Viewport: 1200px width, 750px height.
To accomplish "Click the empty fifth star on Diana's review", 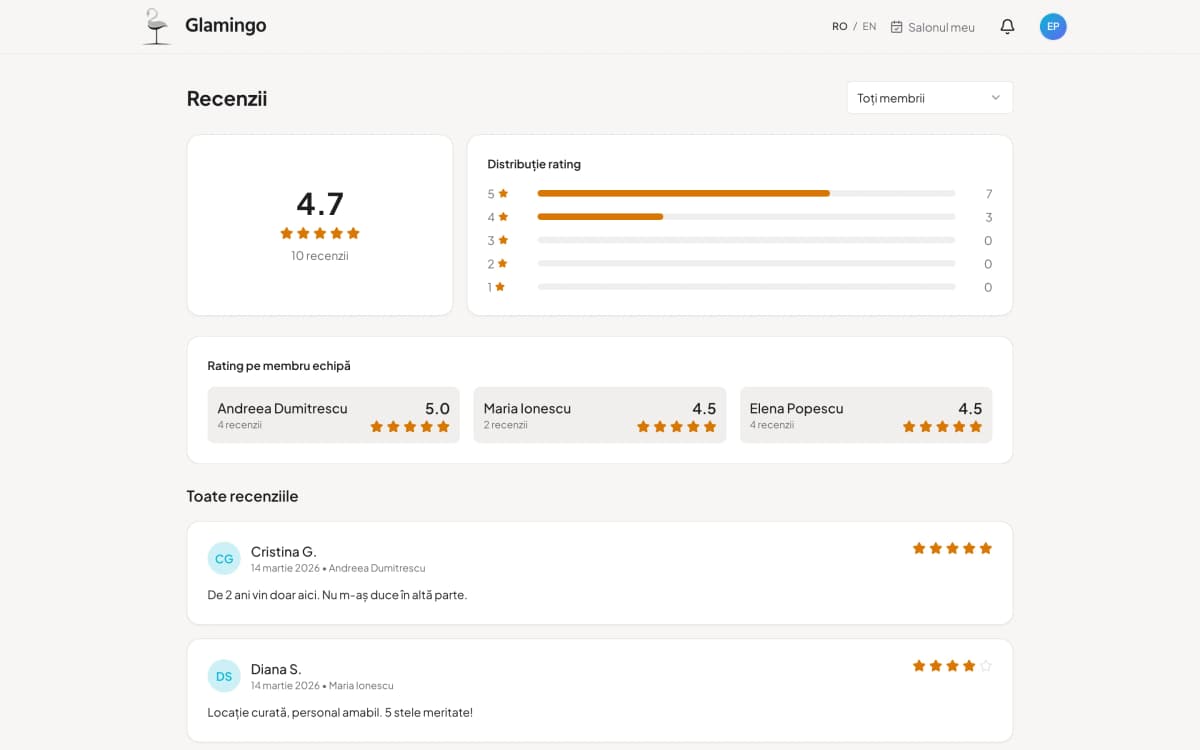I will (x=986, y=666).
